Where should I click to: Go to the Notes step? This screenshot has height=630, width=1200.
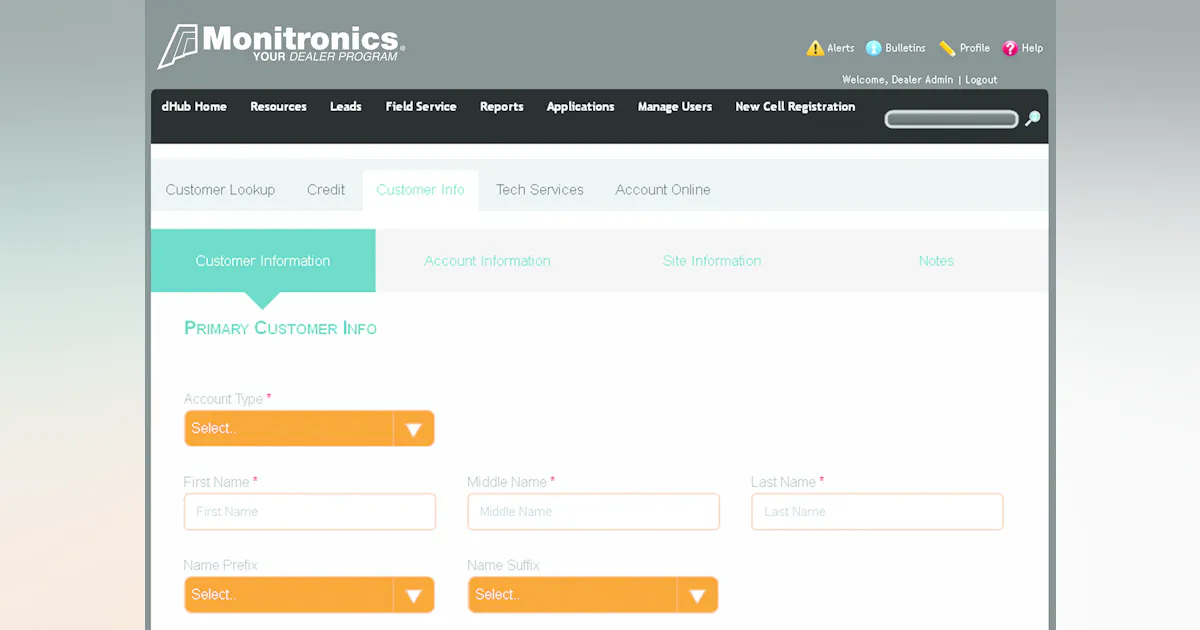[x=936, y=261]
